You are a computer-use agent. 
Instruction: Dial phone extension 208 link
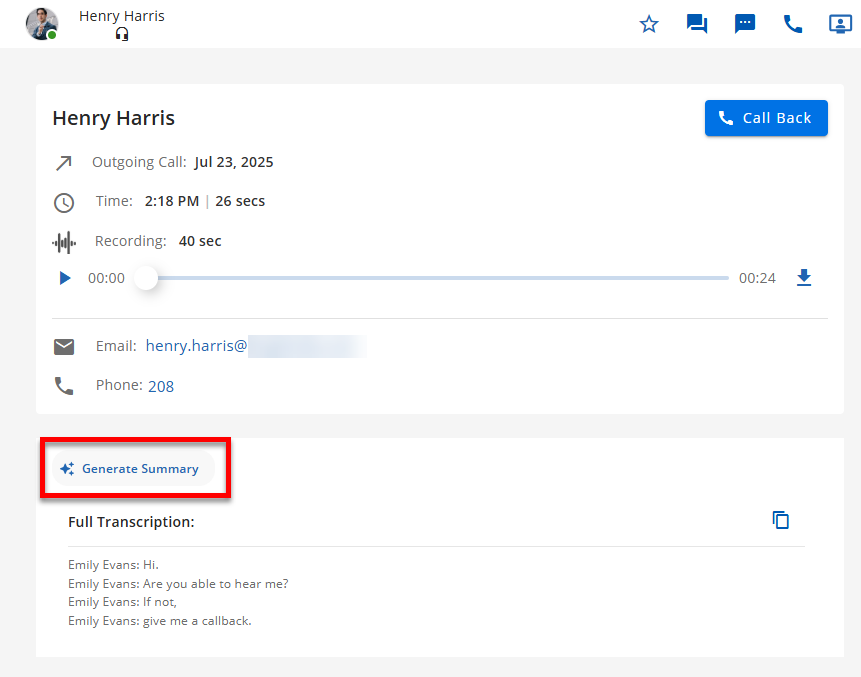[161, 386]
